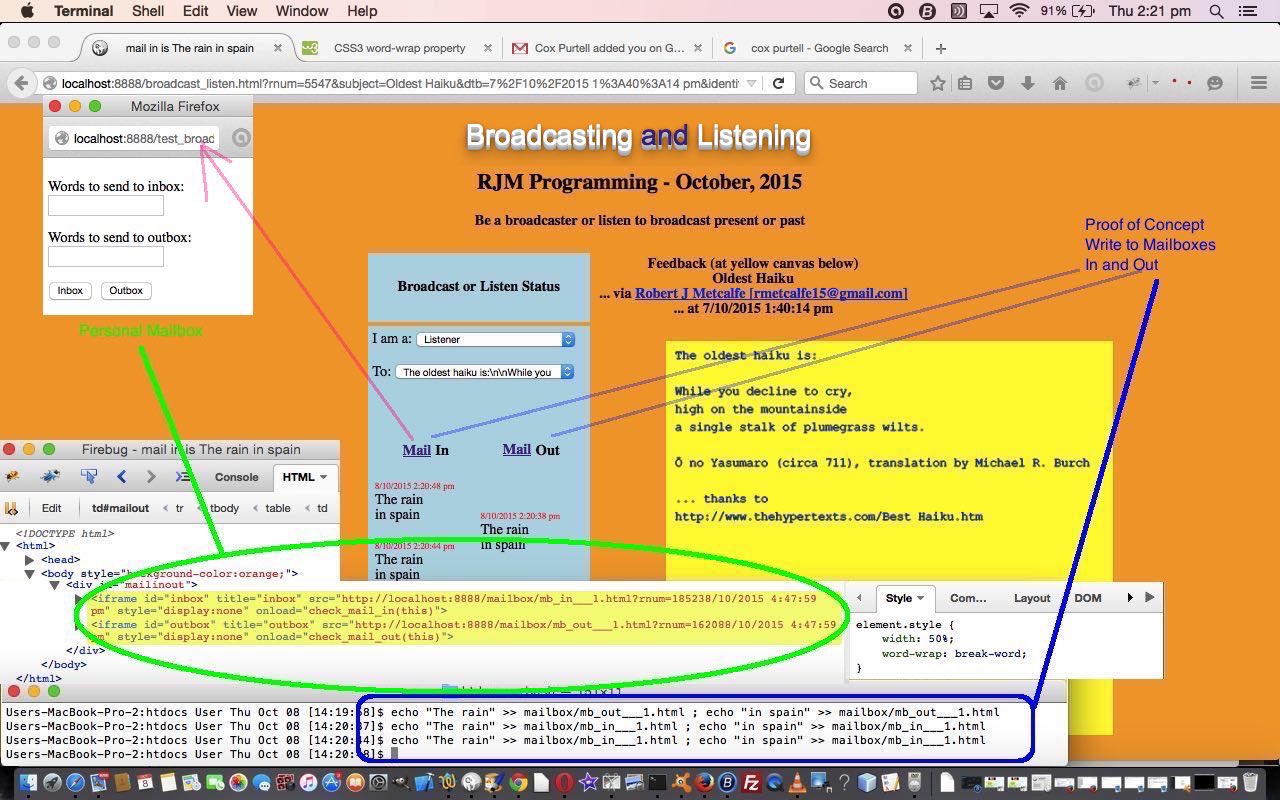Screen dimensions: 1280x800
Task: Close the CSS3 word-wrap property tab
Action: point(488,48)
